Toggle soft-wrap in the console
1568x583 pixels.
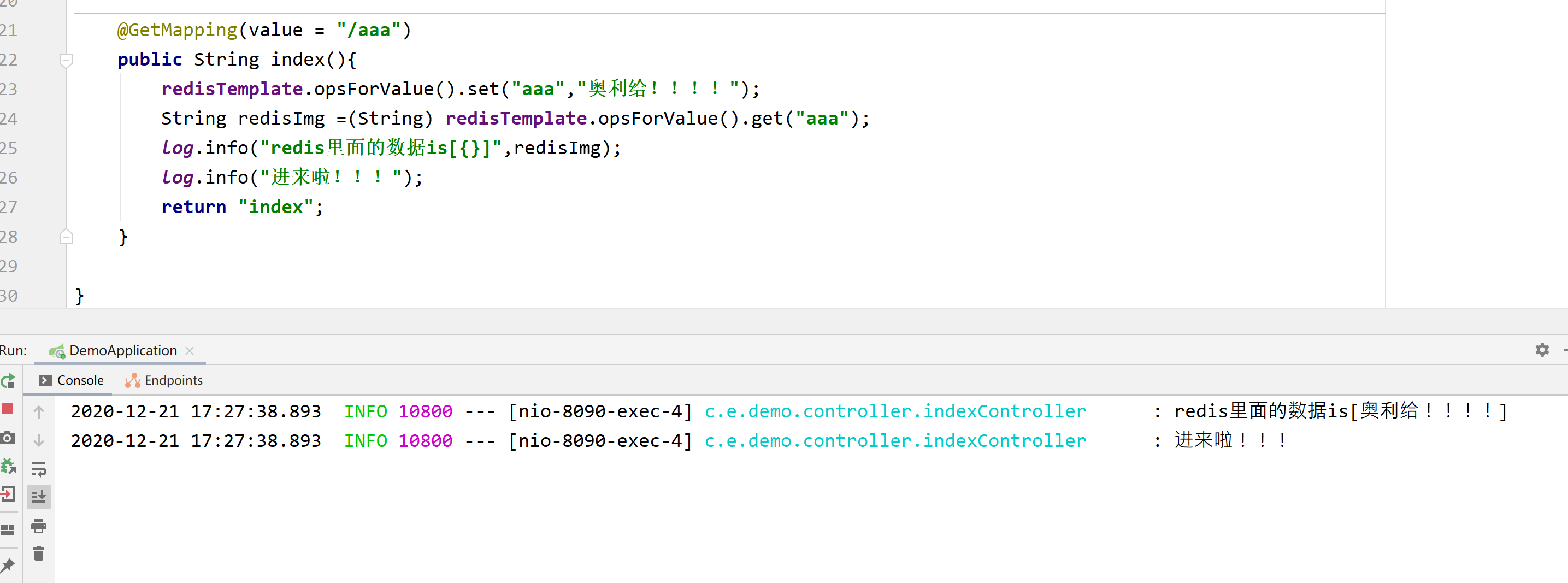pos(39,469)
